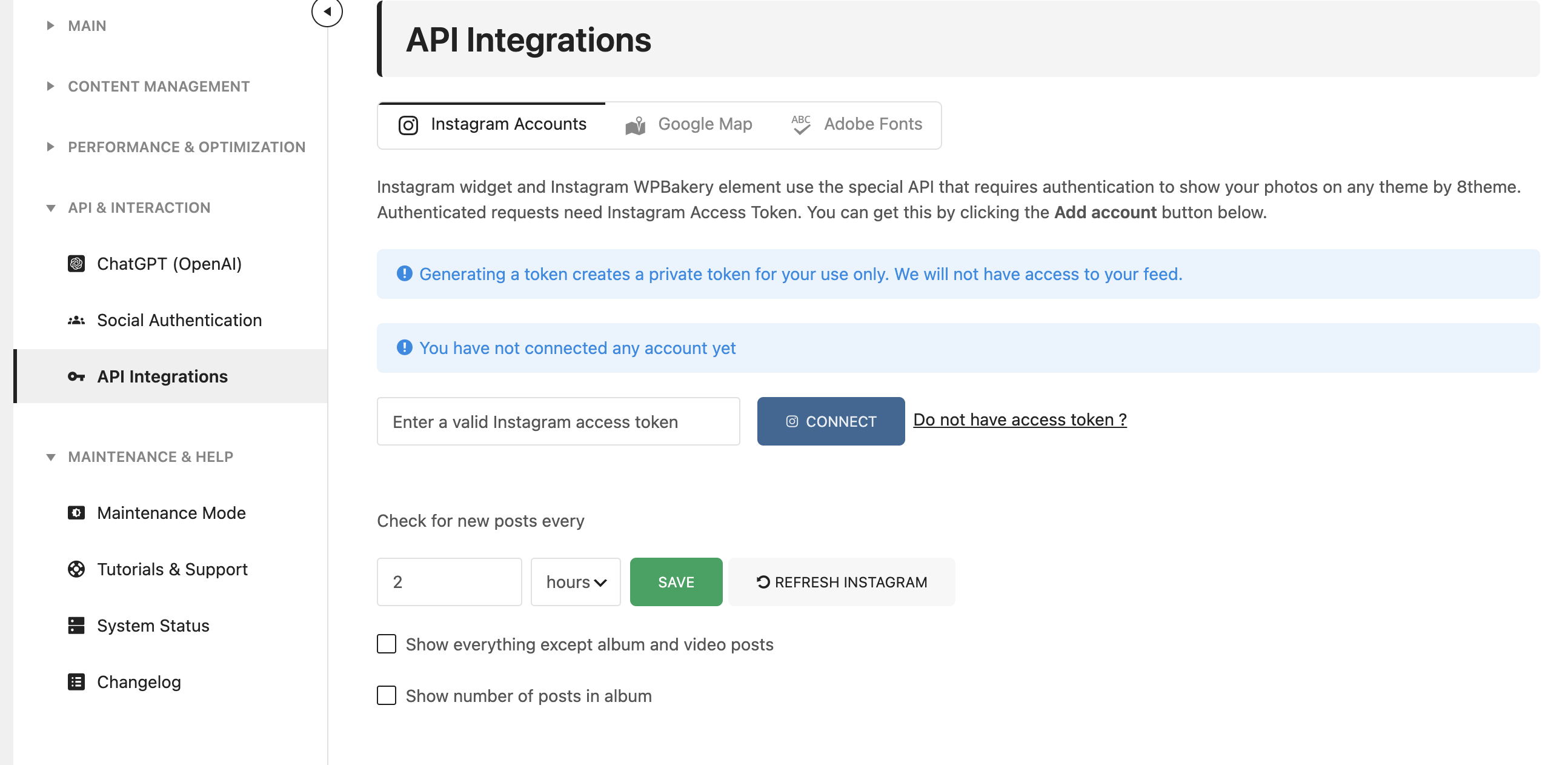Focus the Instagram access token field

pos(558,421)
